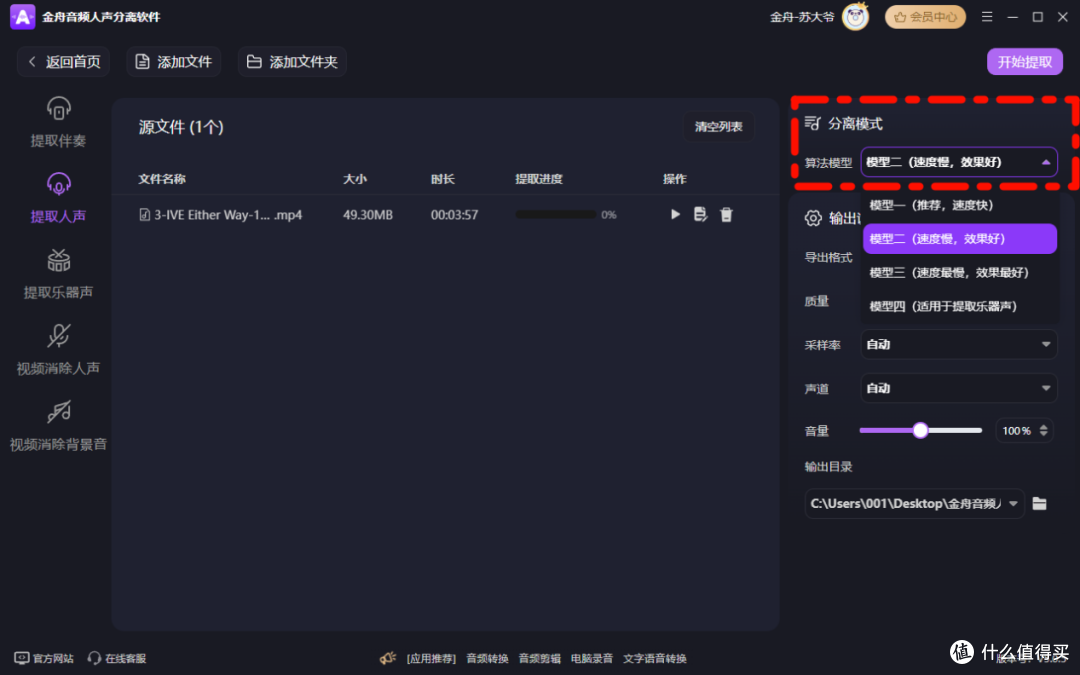This screenshot has width=1080, height=675.
Task: Play the 3-IVE Either Way file
Action: [675, 214]
